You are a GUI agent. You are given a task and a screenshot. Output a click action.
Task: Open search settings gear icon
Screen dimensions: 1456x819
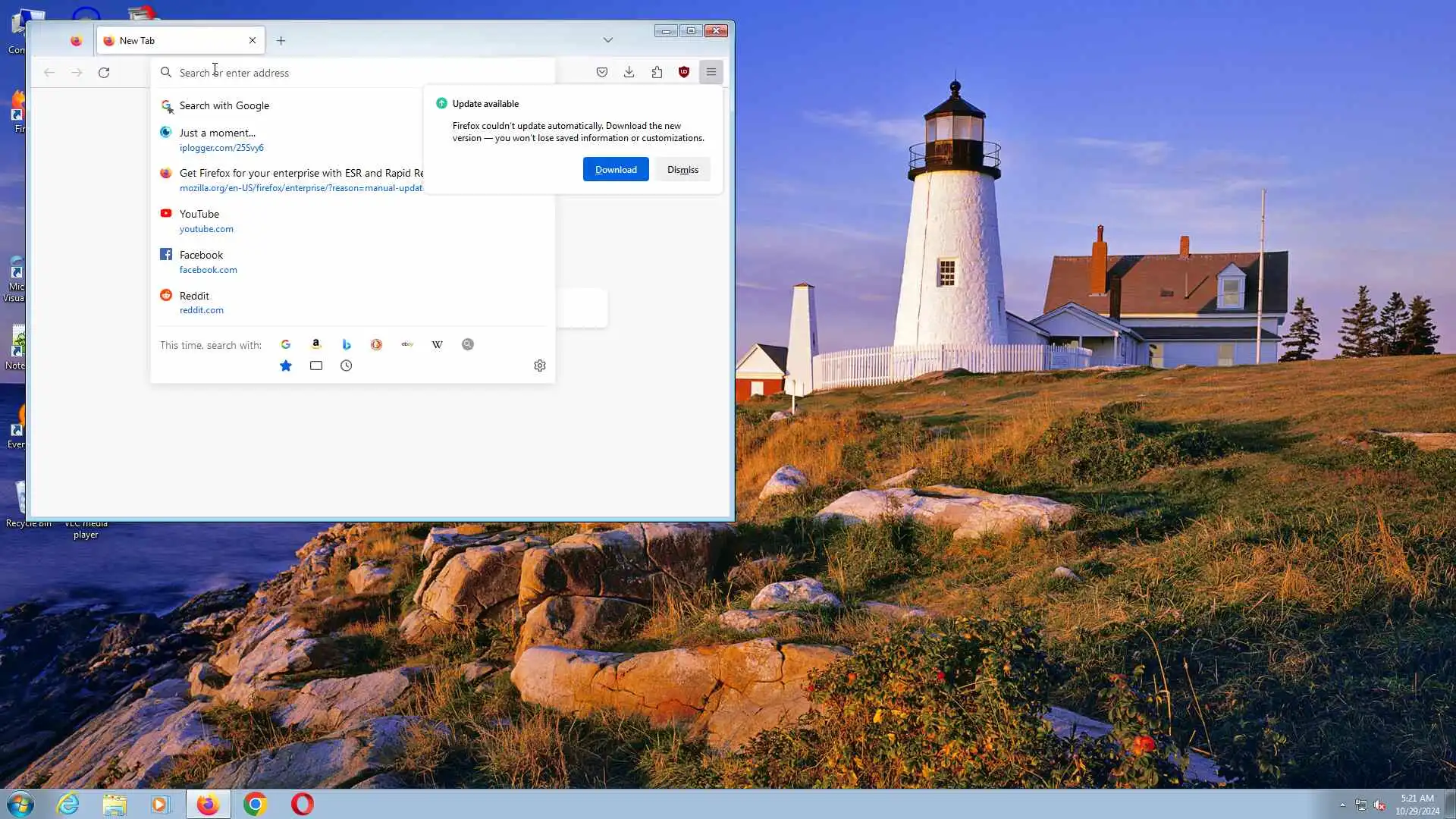click(540, 366)
